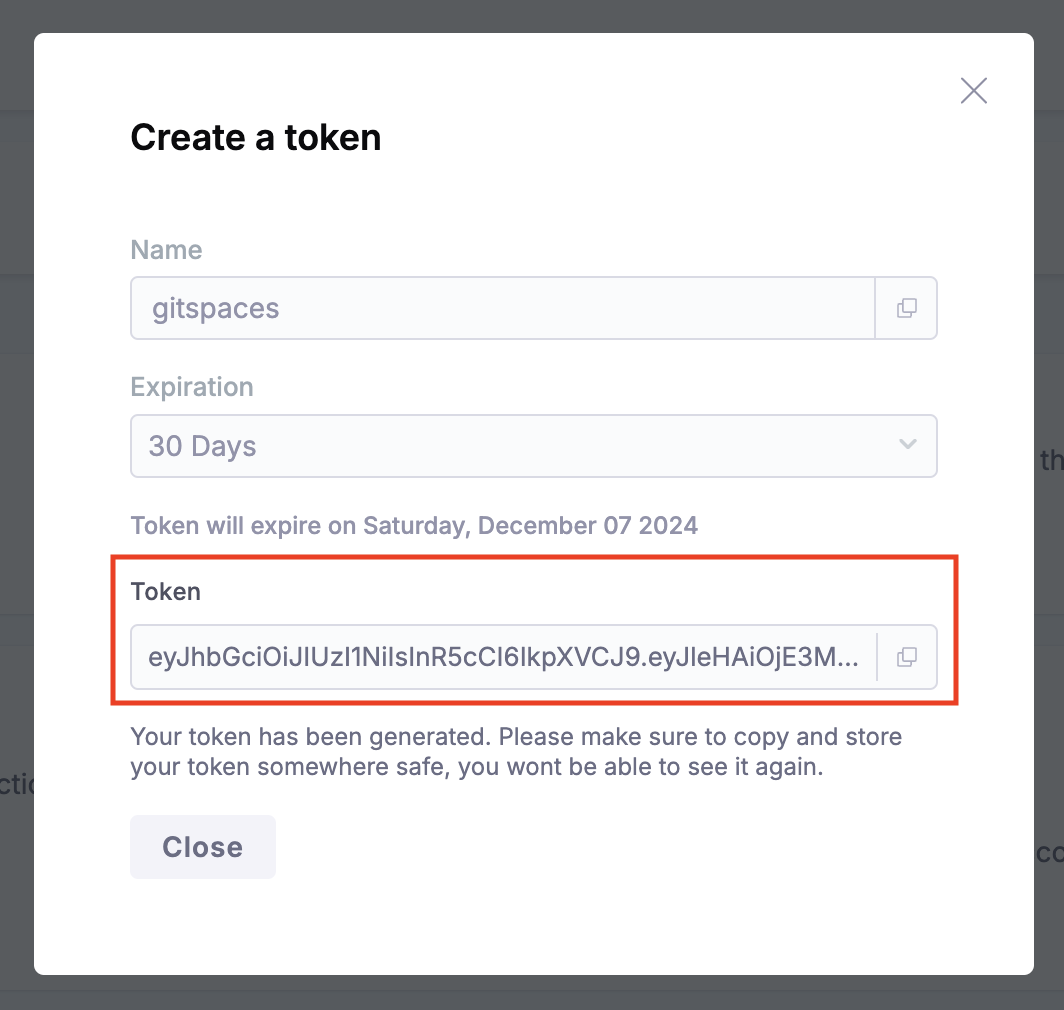Click the dimmed backdrop beside the dialog

click(x=16, y=500)
